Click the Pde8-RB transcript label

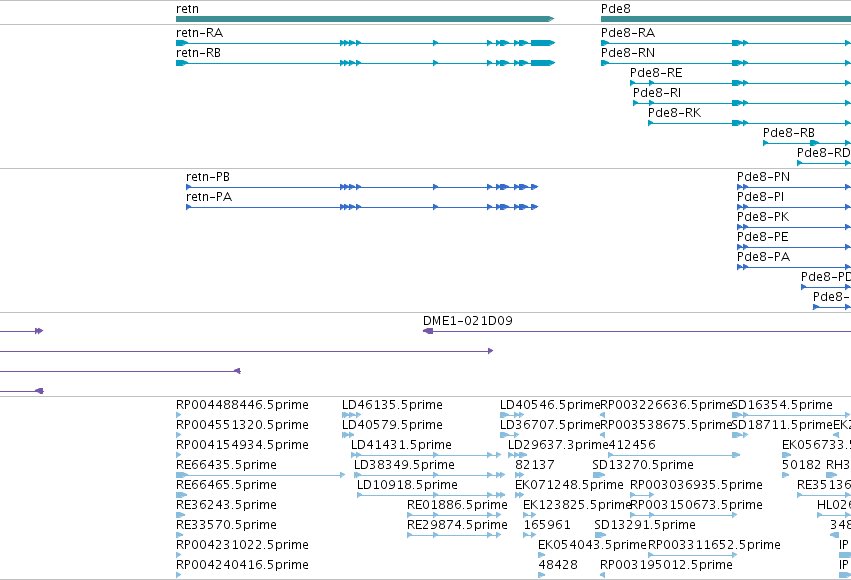click(x=789, y=133)
